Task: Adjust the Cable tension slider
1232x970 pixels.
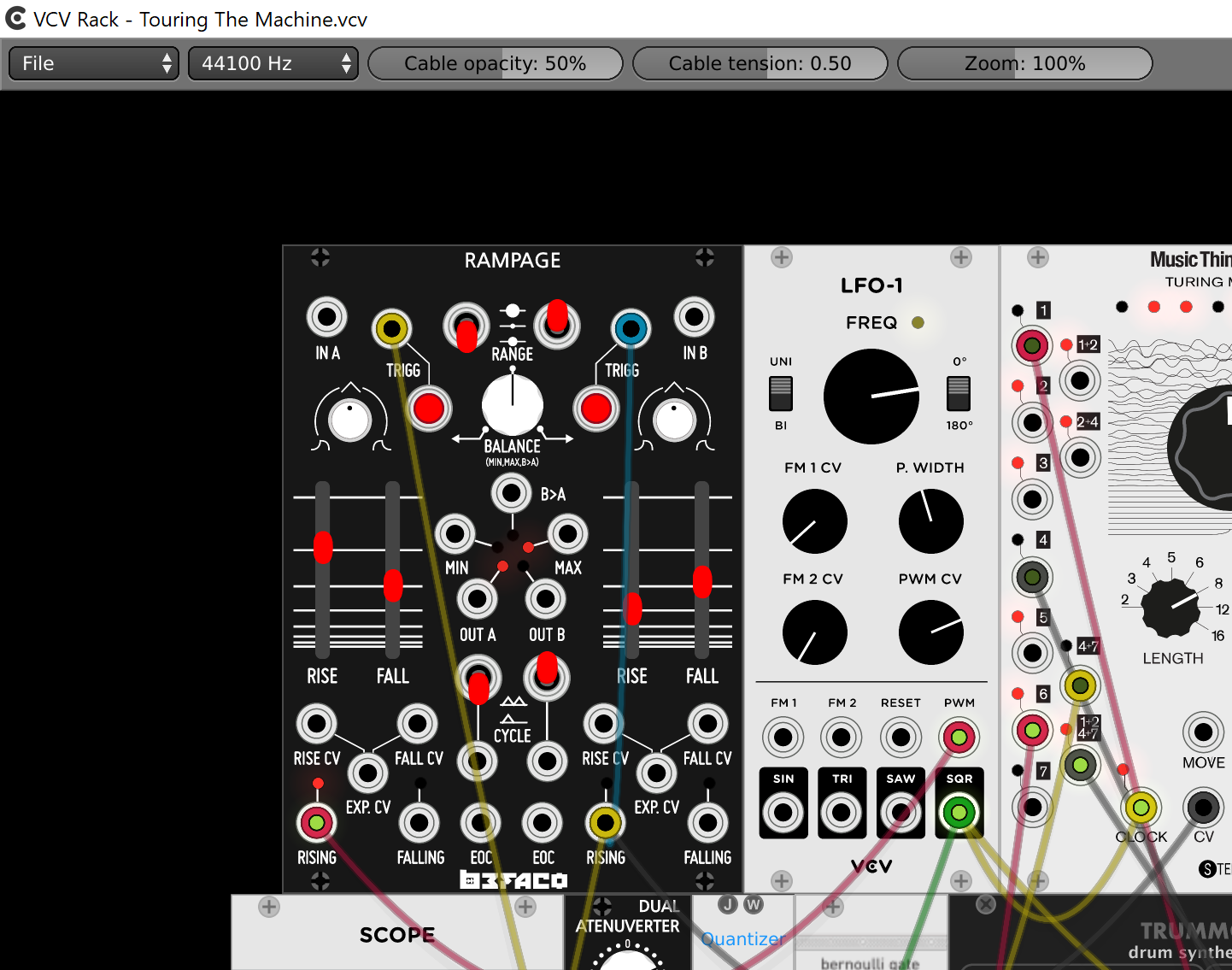Action: 760,63
